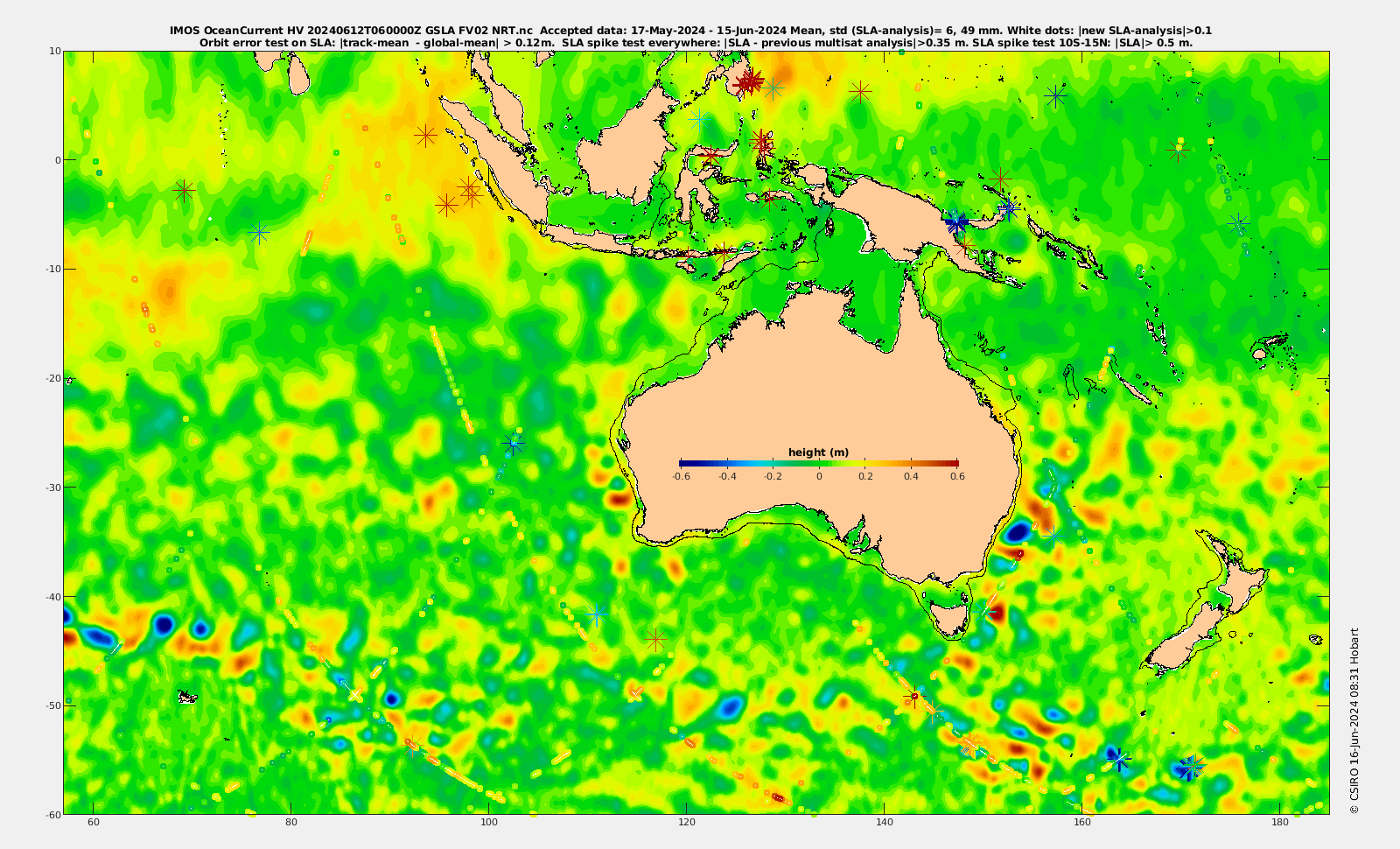Select the 'Accepted data: 17-May-2024 - 15-Jun-2024' text
The width and height of the screenshot is (1400, 849).
(663, 31)
